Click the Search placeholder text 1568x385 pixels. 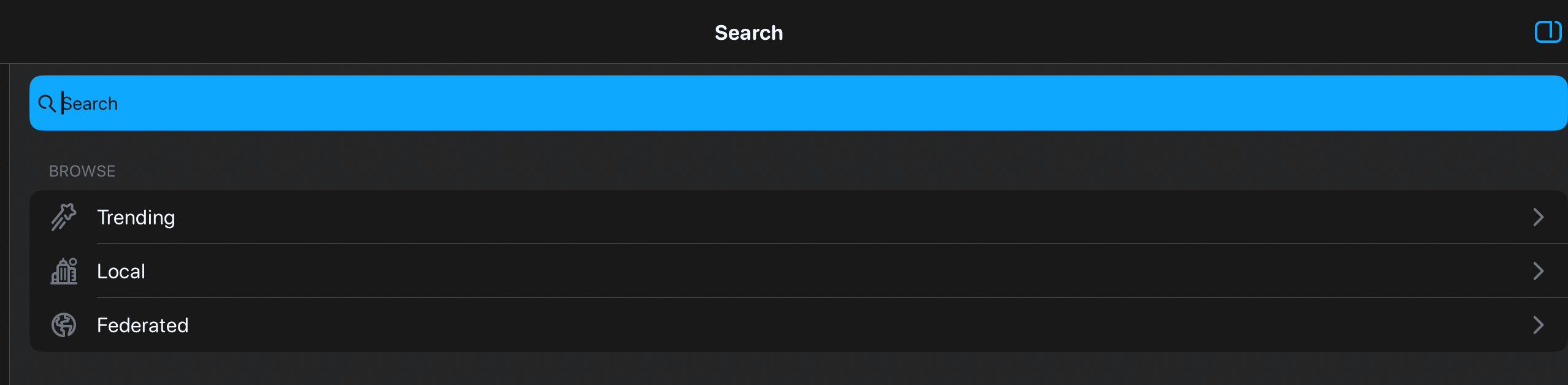click(x=91, y=104)
